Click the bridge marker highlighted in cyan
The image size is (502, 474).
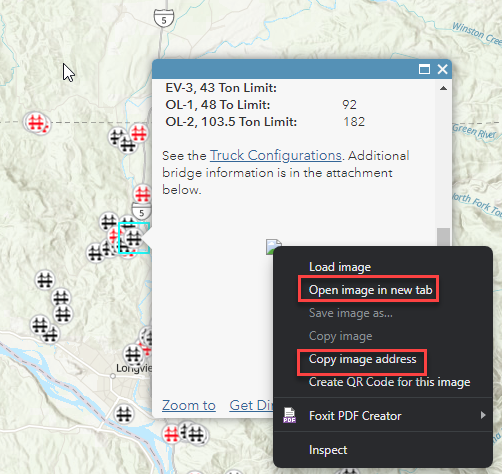(134, 238)
